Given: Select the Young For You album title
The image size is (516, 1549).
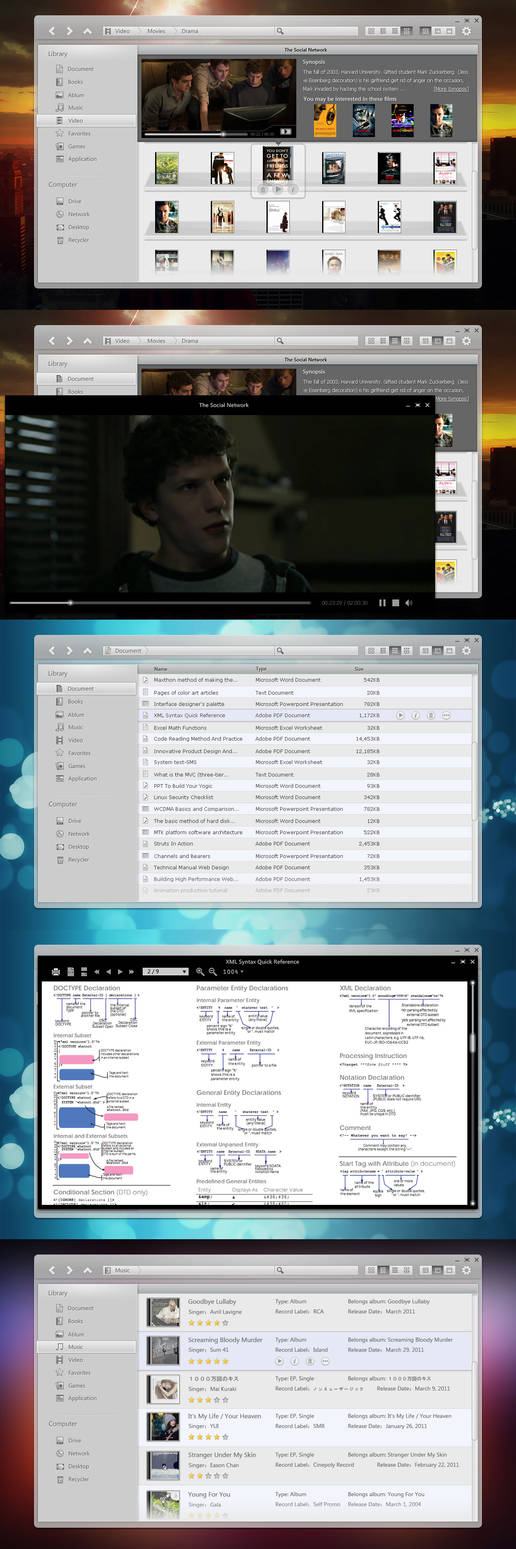Looking at the screenshot, I should pos(209,1494).
